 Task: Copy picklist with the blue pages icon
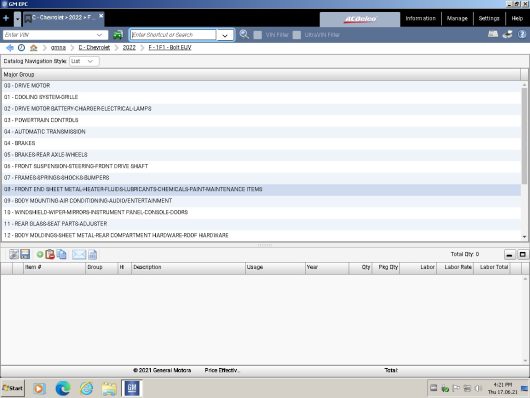(62, 254)
